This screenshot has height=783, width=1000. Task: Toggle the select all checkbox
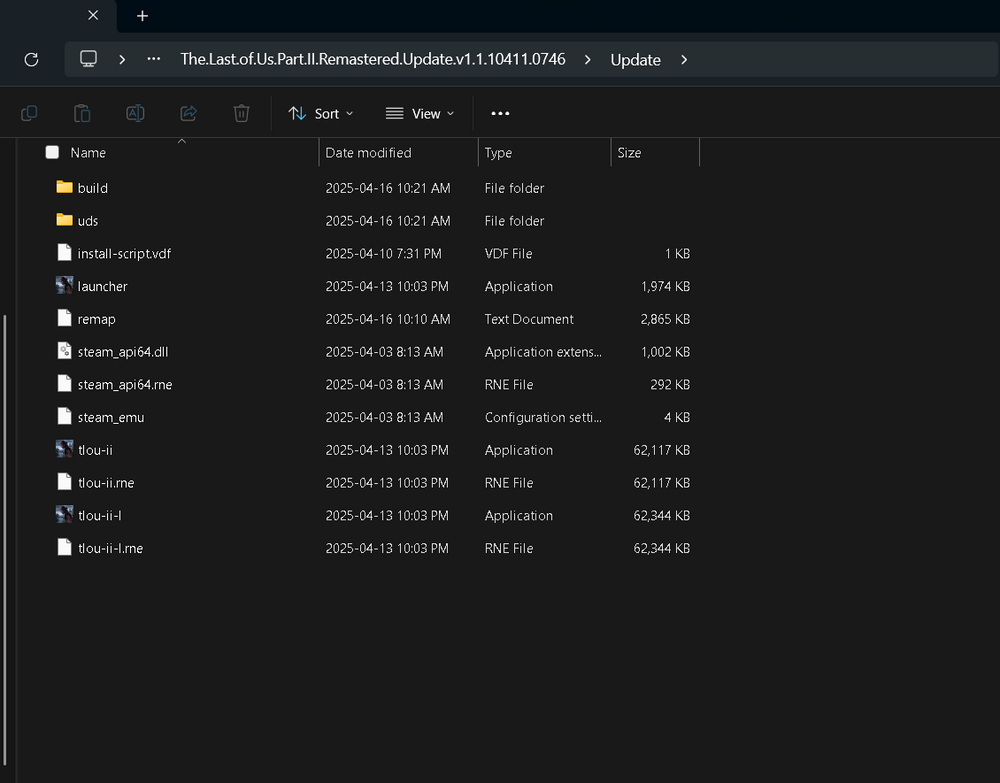(52, 152)
